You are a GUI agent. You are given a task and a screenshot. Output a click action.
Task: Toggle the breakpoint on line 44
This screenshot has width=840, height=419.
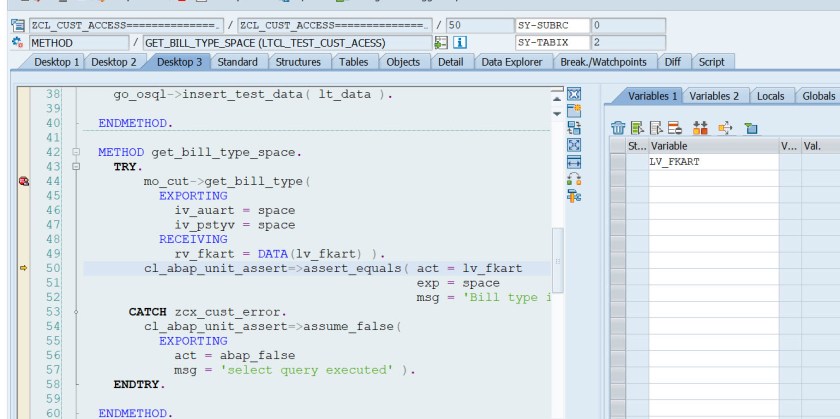[x=24, y=181]
